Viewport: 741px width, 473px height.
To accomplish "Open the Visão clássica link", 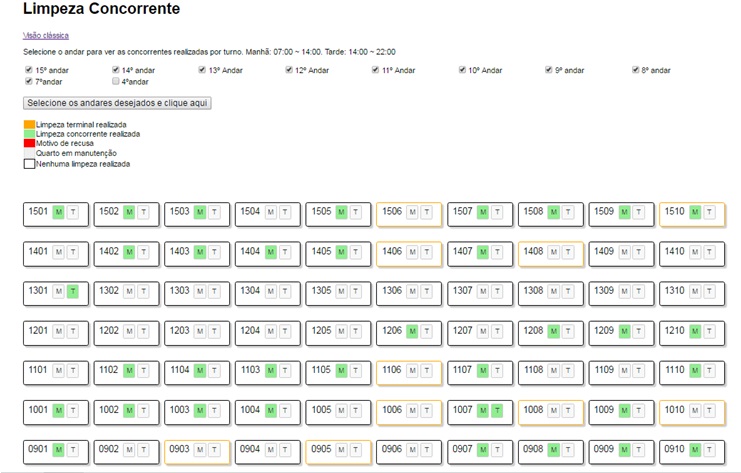I will pyautogui.click(x=46, y=35).
